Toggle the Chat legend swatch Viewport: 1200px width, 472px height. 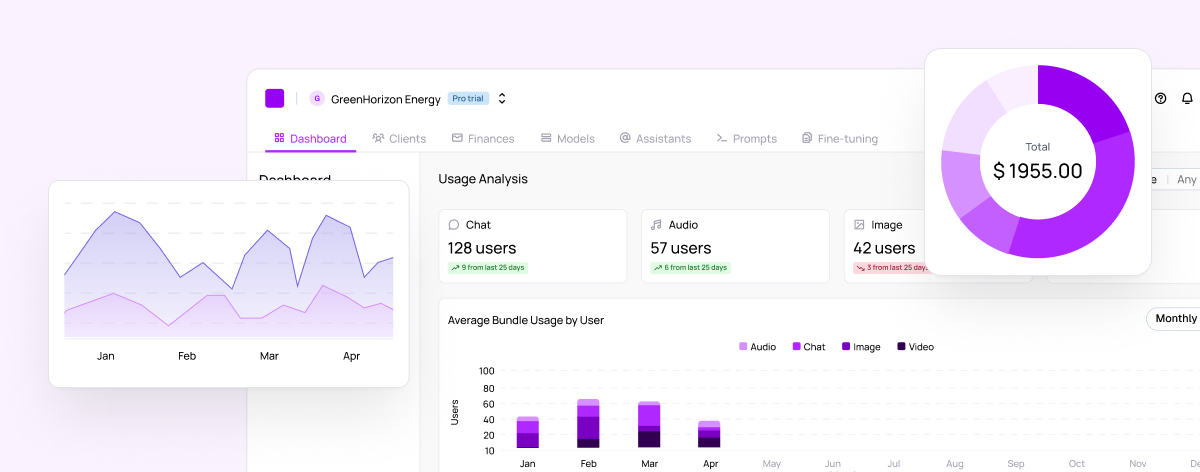click(797, 347)
